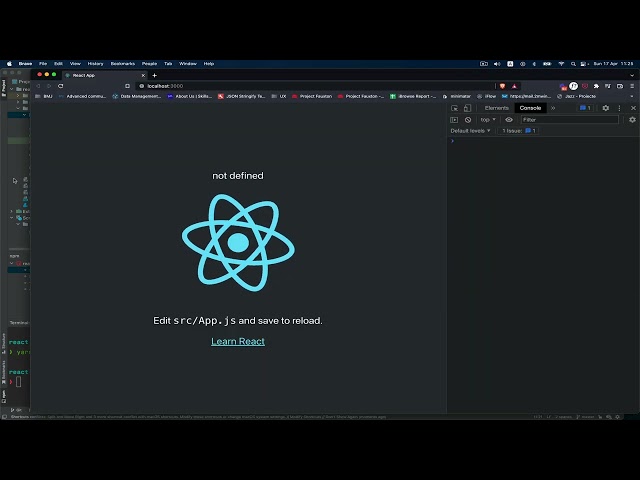Open the Terminal panel label in the IDE

point(19,322)
